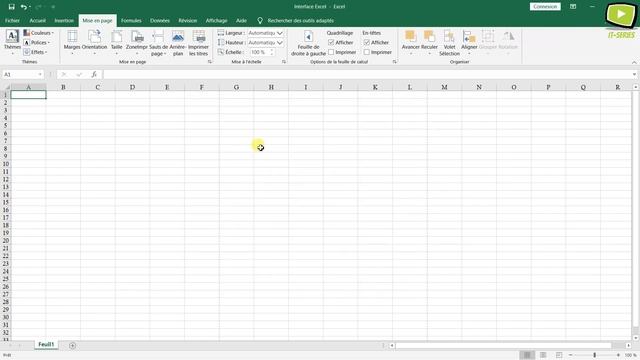Open the Name Box dropdown arrow

pyautogui.click(x=40, y=74)
